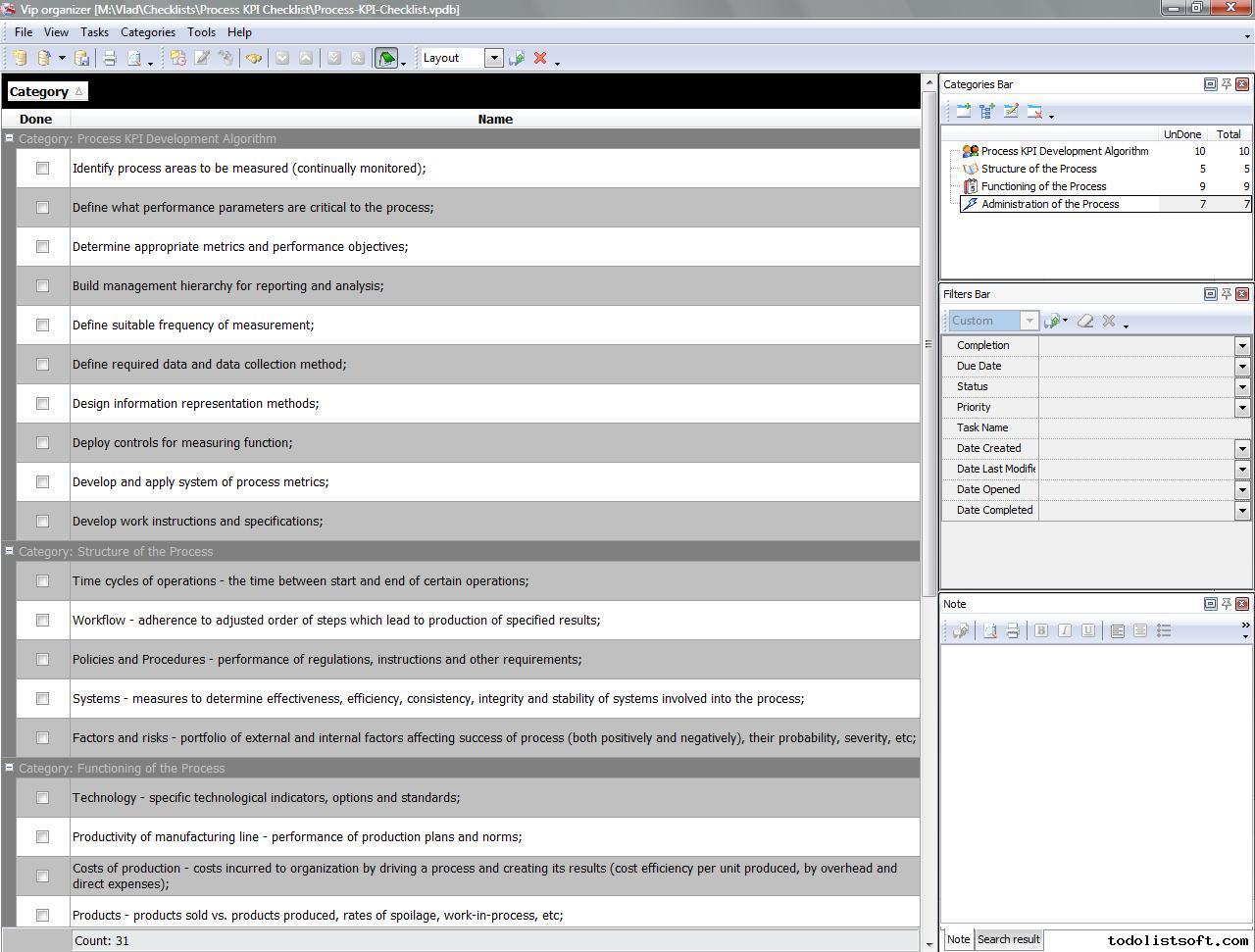Click the Name column header
This screenshot has height=952, width=1255.
495,120
